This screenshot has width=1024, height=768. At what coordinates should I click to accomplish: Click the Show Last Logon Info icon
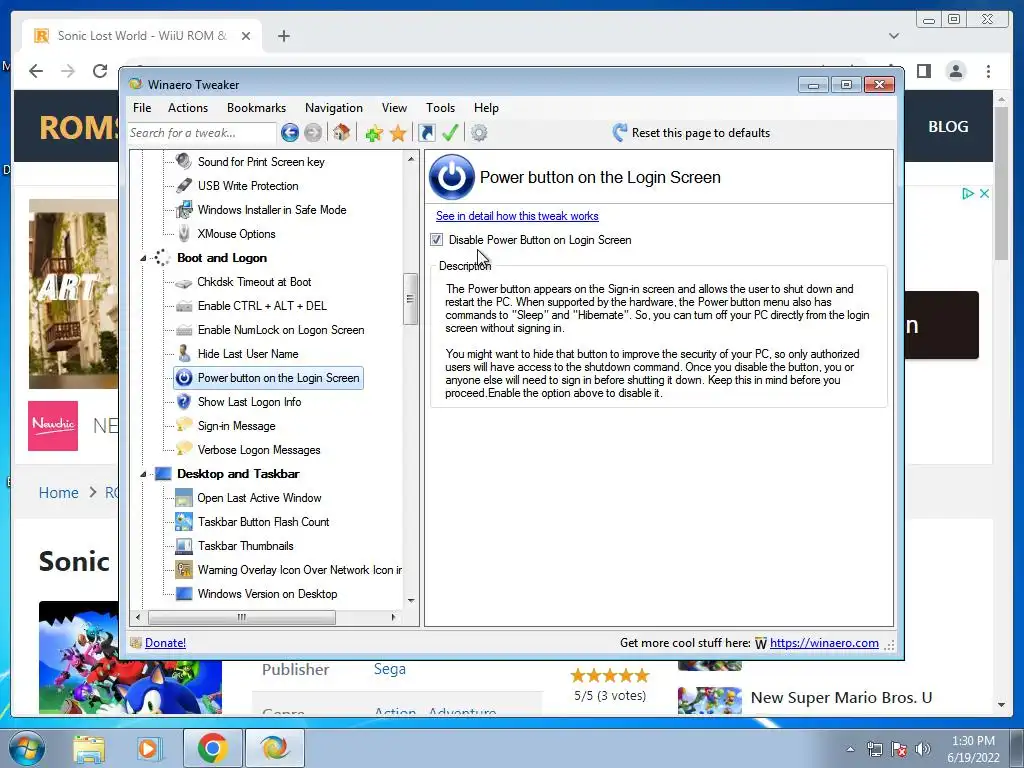184,402
